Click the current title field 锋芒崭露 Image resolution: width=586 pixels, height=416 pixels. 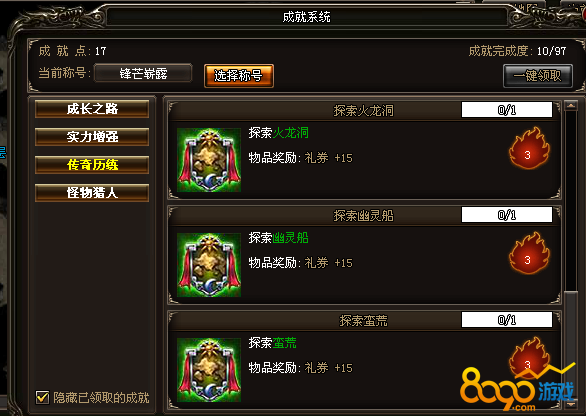click(143, 73)
